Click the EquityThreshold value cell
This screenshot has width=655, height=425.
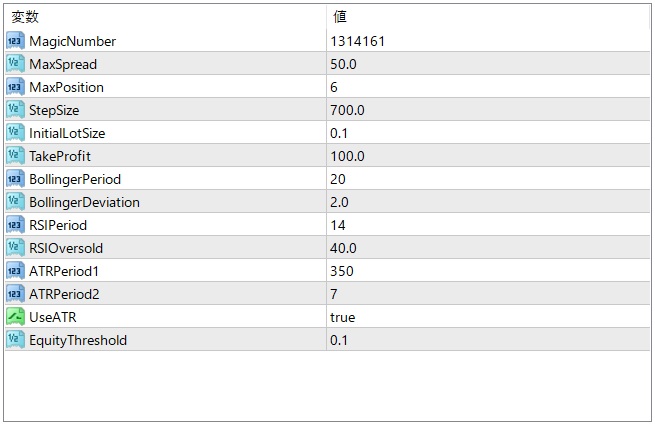click(x=339, y=340)
